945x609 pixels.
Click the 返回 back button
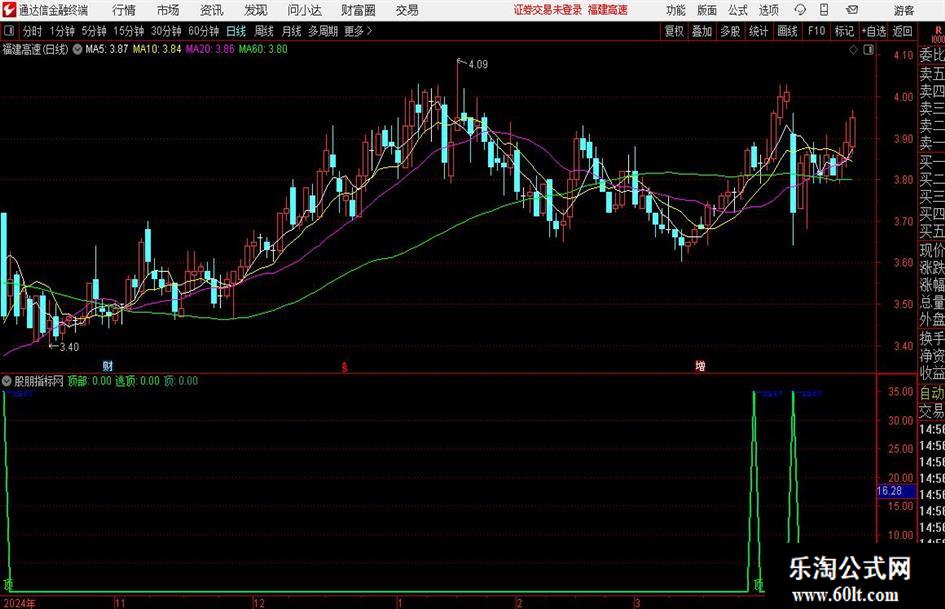click(902, 31)
